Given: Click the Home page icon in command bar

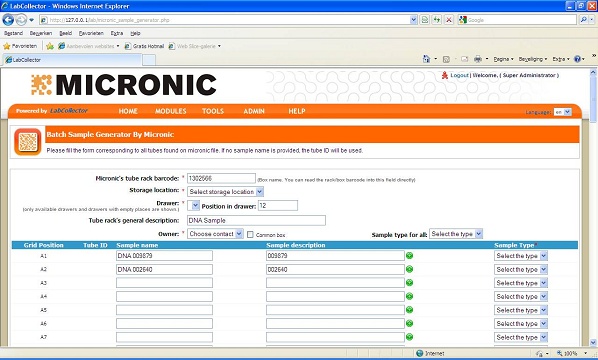Looking at the screenshot, I should point(426,59).
